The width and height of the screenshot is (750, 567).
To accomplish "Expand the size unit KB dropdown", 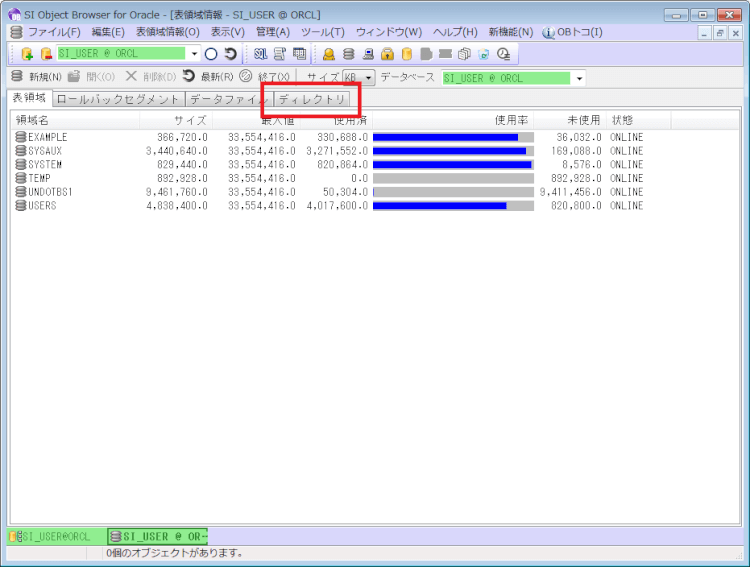I will (x=368, y=78).
